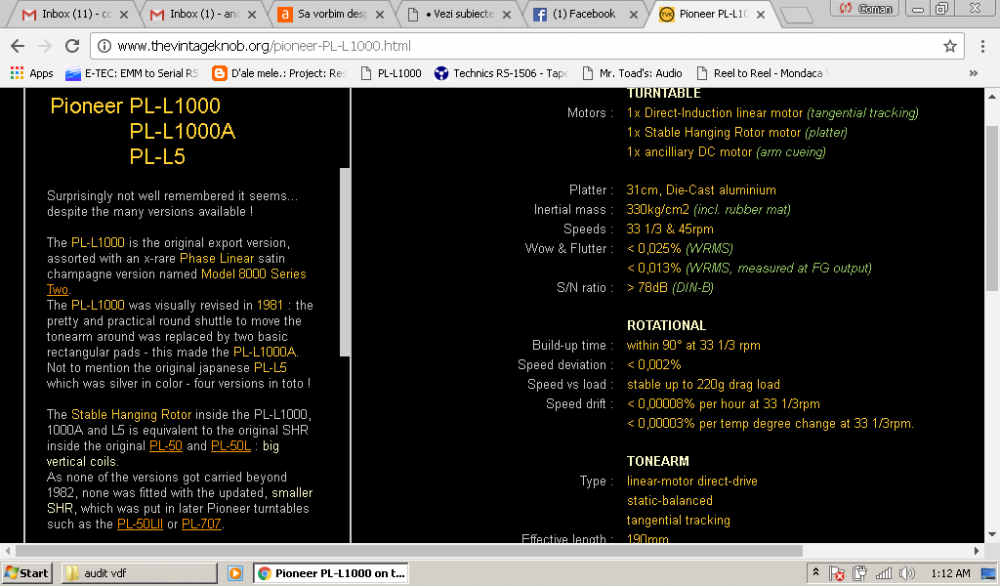Click the Pioneer PL-L1000 yellow heading
Image resolution: width=1000 pixels, height=586 pixels.
click(135, 106)
